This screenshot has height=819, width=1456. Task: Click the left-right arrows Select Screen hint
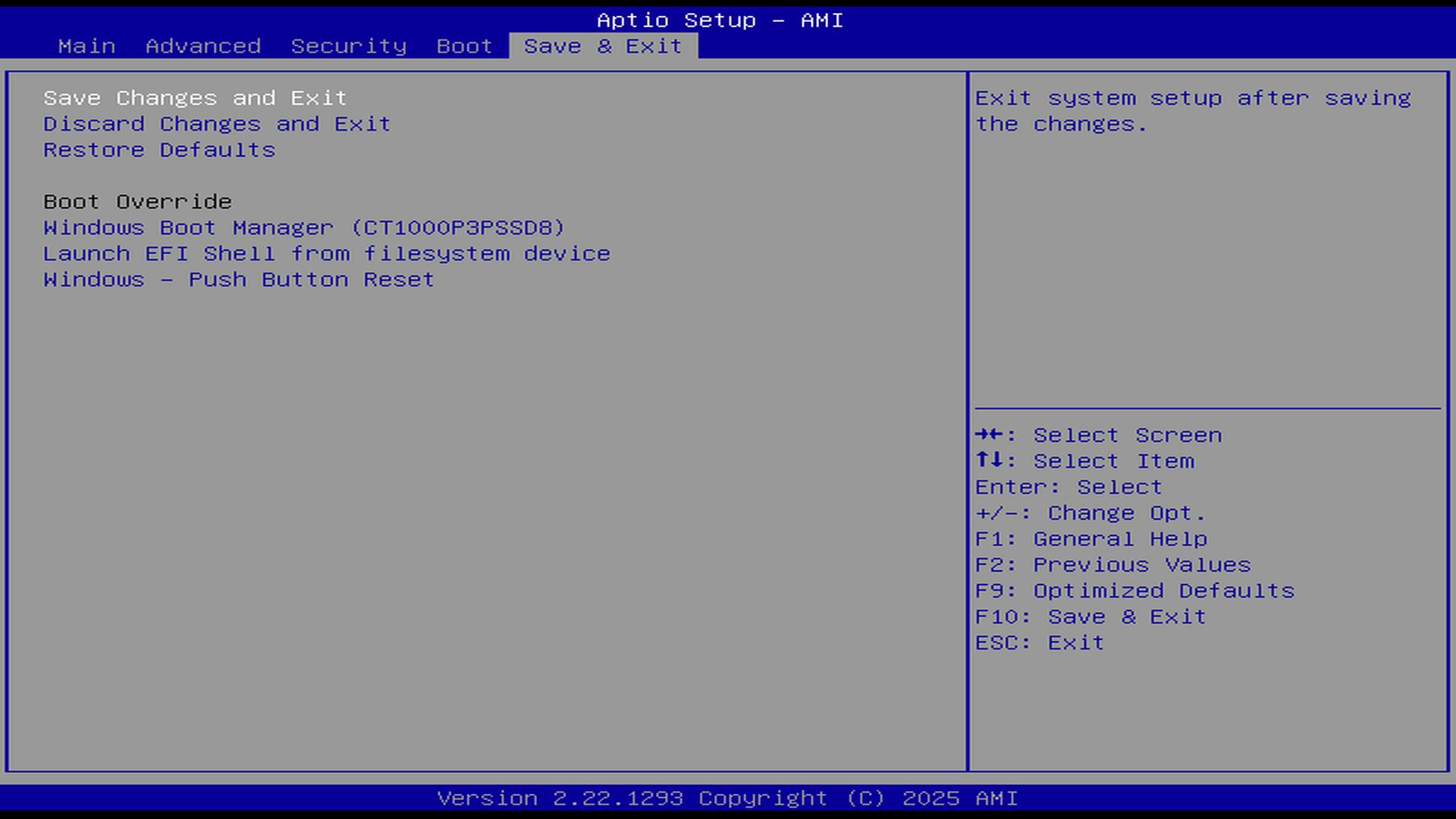[x=1098, y=435]
